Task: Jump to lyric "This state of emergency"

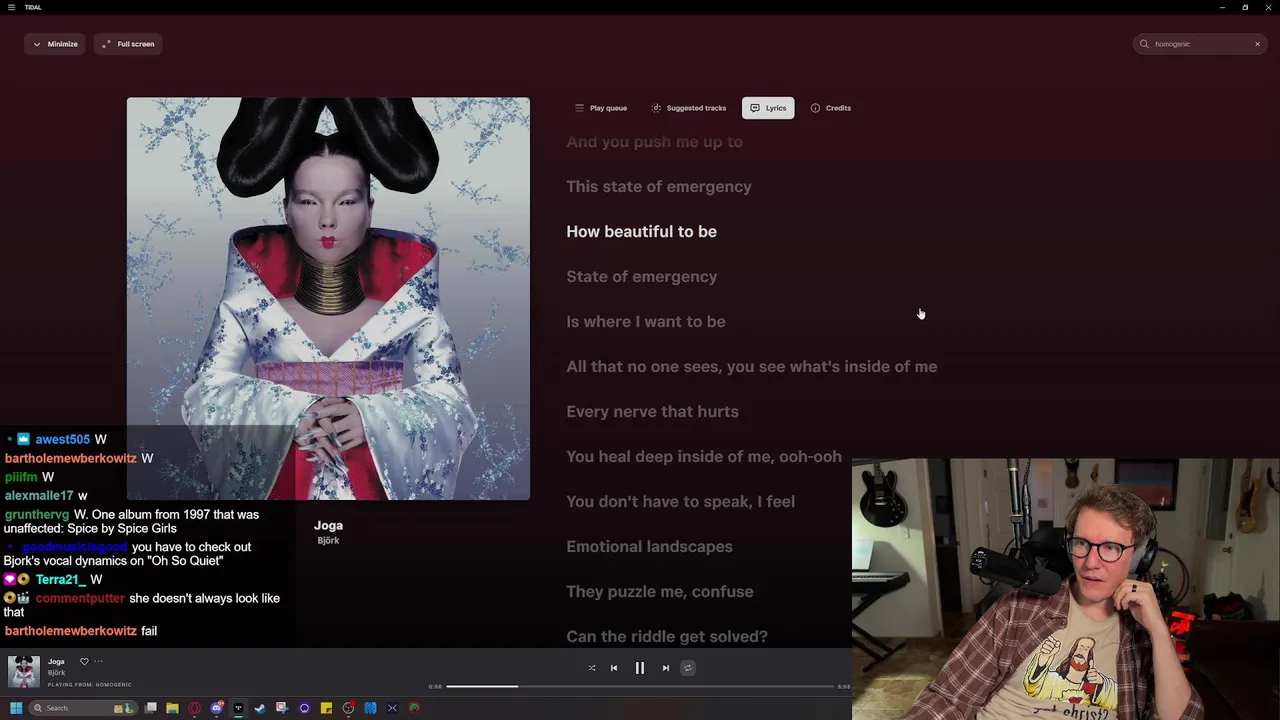Action: 659,186
